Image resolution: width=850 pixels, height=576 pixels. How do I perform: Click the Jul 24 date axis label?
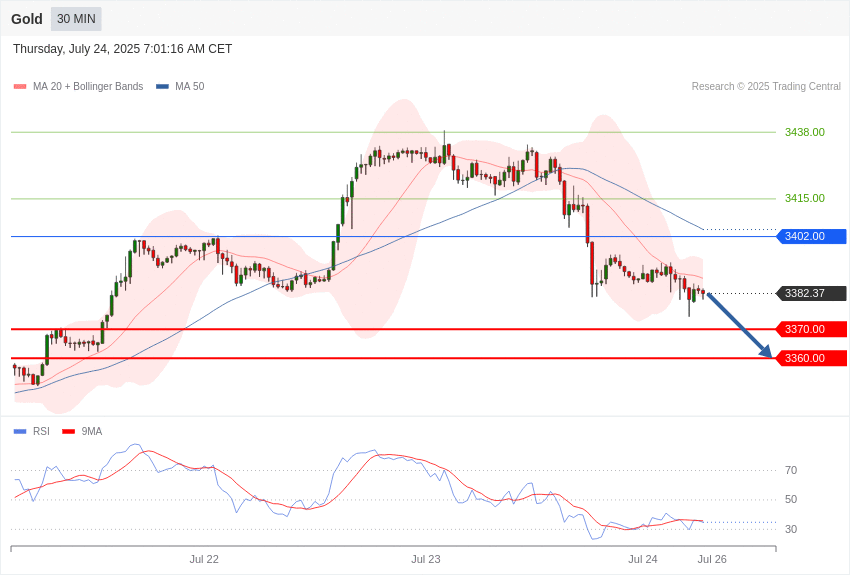click(x=642, y=559)
